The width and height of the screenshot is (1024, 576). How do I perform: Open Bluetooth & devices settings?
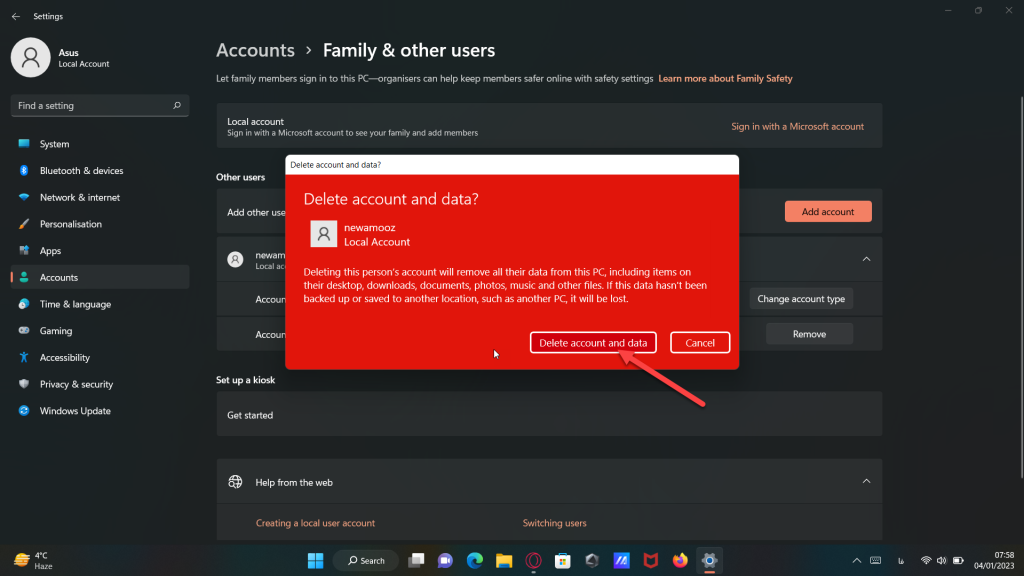(x=81, y=171)
